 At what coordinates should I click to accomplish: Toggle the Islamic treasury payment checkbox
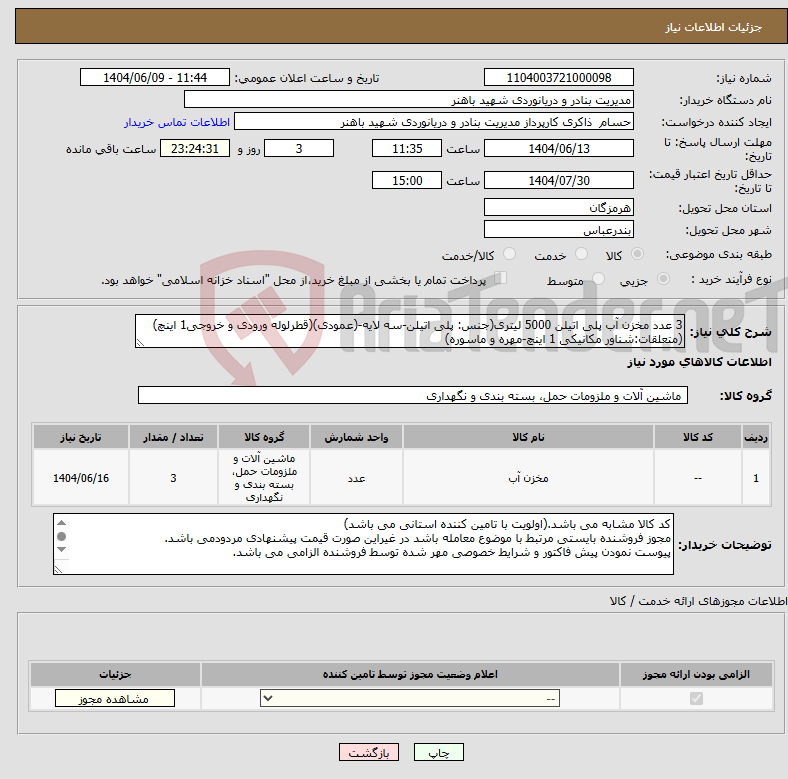[501, 278]
